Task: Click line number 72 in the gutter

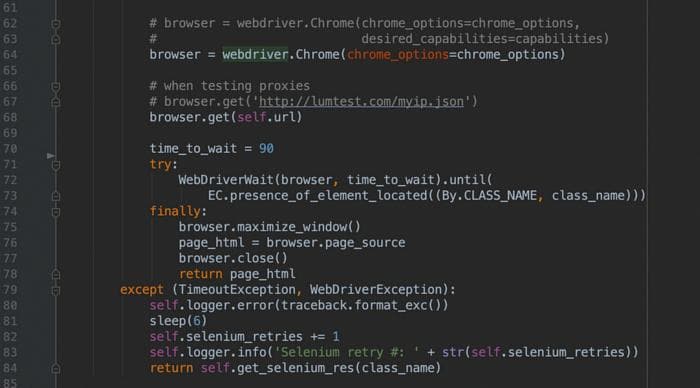Action: [10, 180]
